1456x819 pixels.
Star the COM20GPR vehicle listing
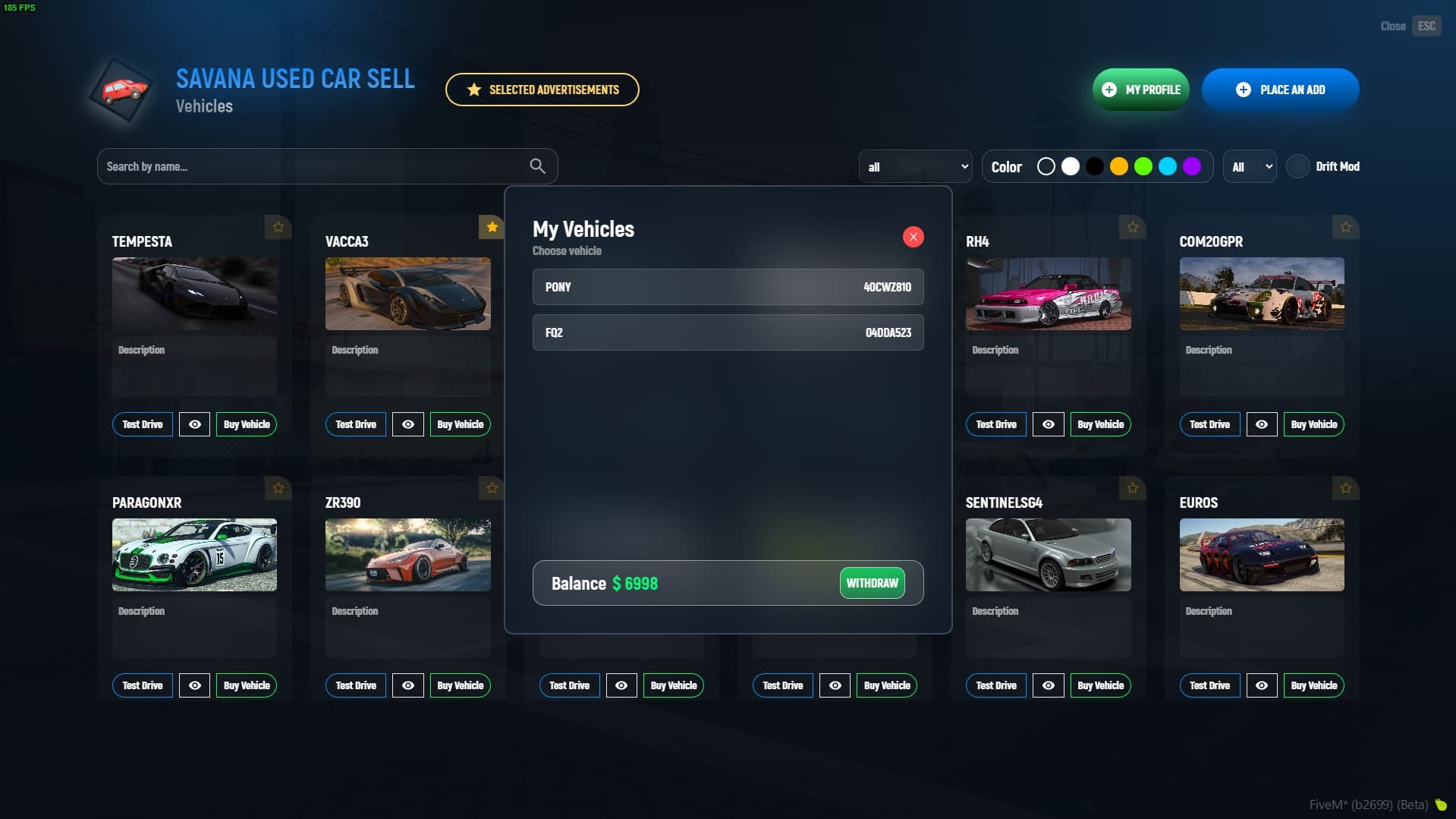click(x=1345, y=227)
